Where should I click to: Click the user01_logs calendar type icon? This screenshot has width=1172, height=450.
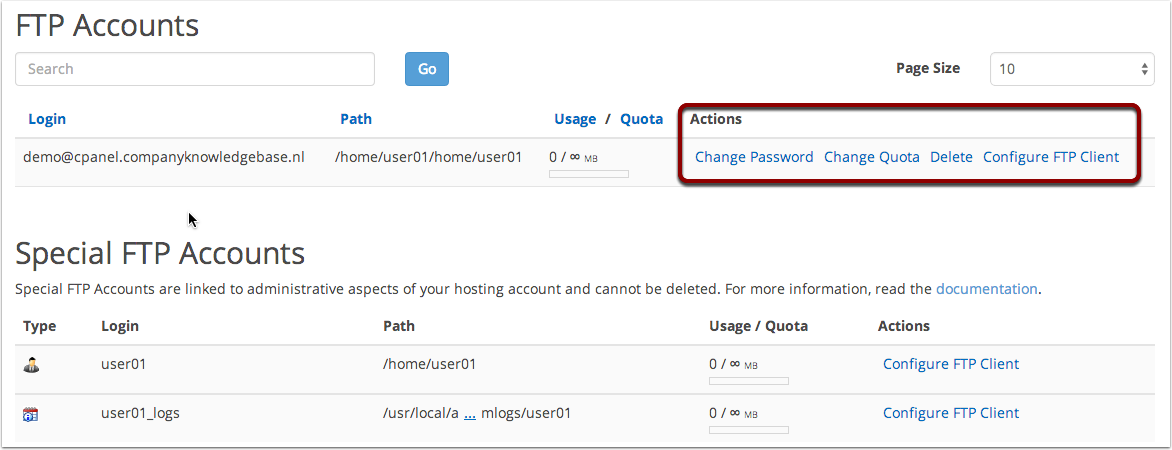coord(30,413)
